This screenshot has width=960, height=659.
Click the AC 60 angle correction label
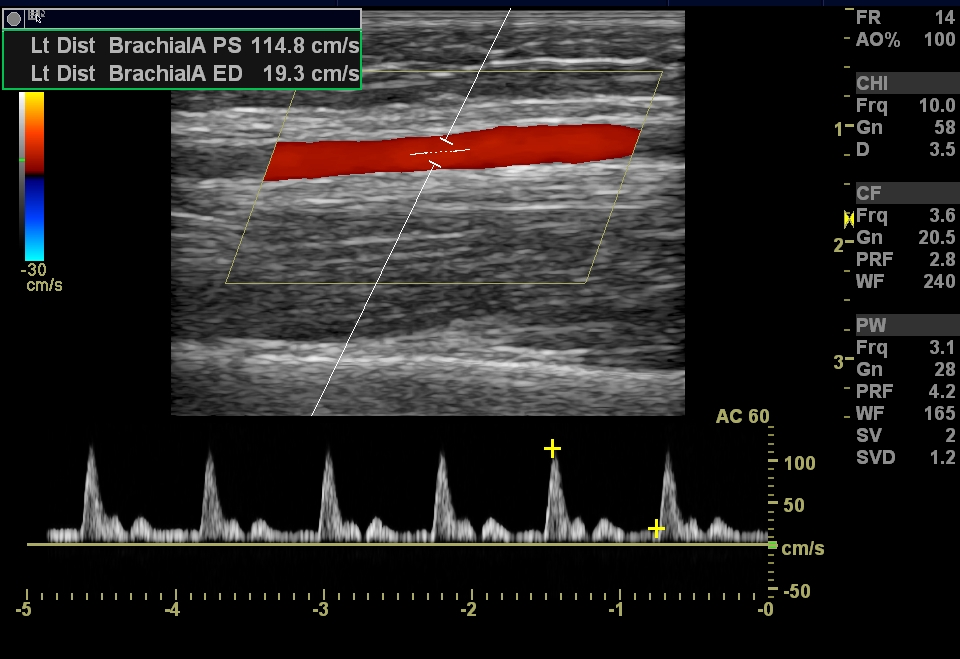coord(742,417)
